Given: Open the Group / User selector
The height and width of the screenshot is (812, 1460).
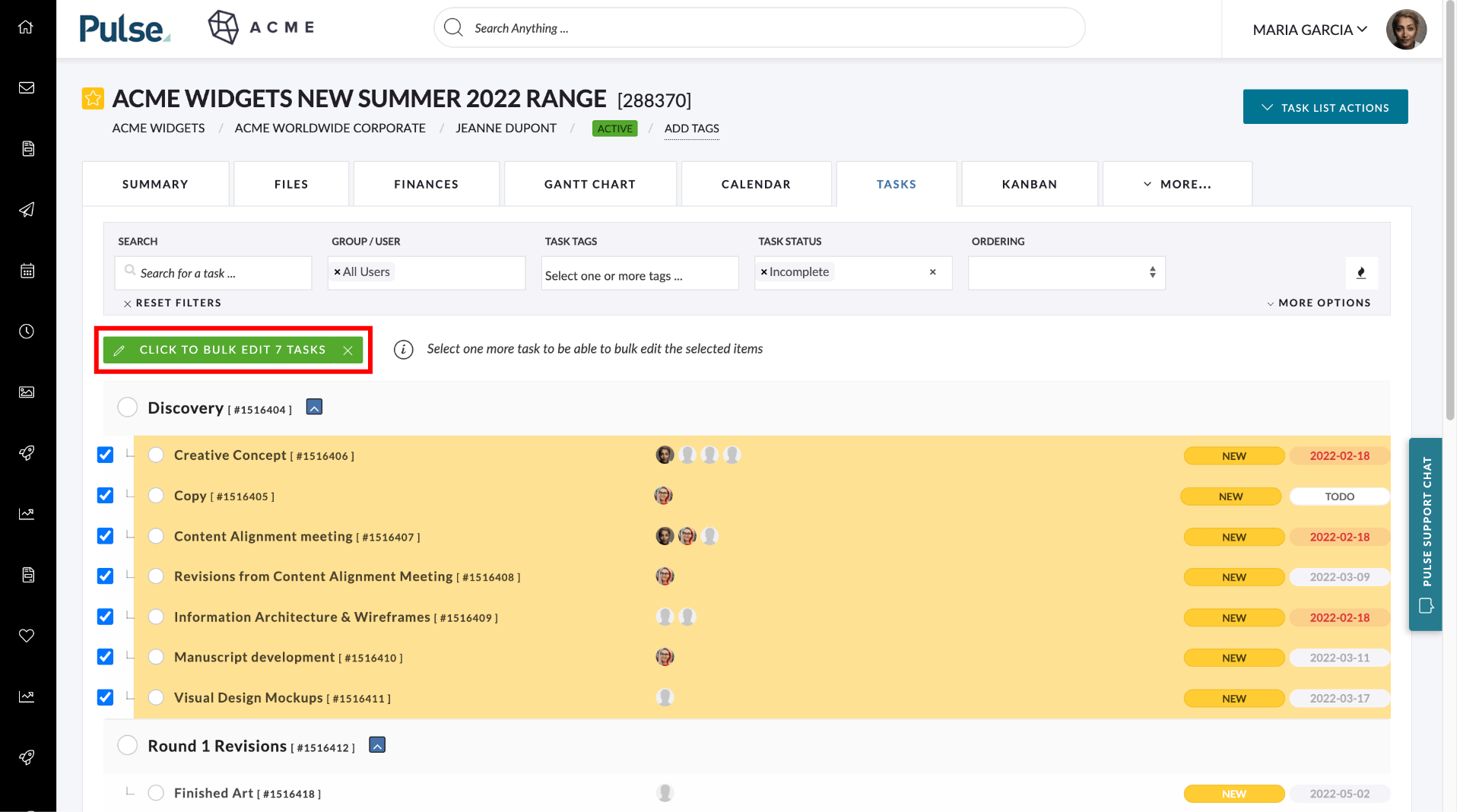Looking at the screenshot, I should (x=427, y=273).
